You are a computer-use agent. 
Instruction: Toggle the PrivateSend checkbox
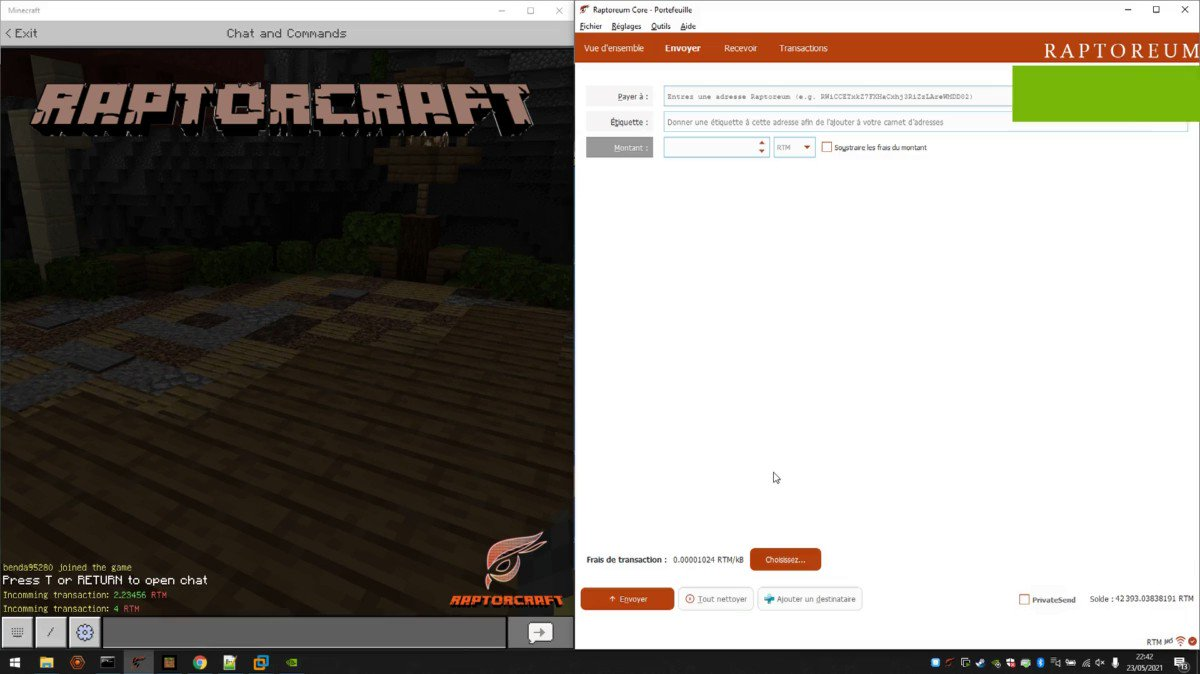pyautogui.click(x=1024, y=599)
